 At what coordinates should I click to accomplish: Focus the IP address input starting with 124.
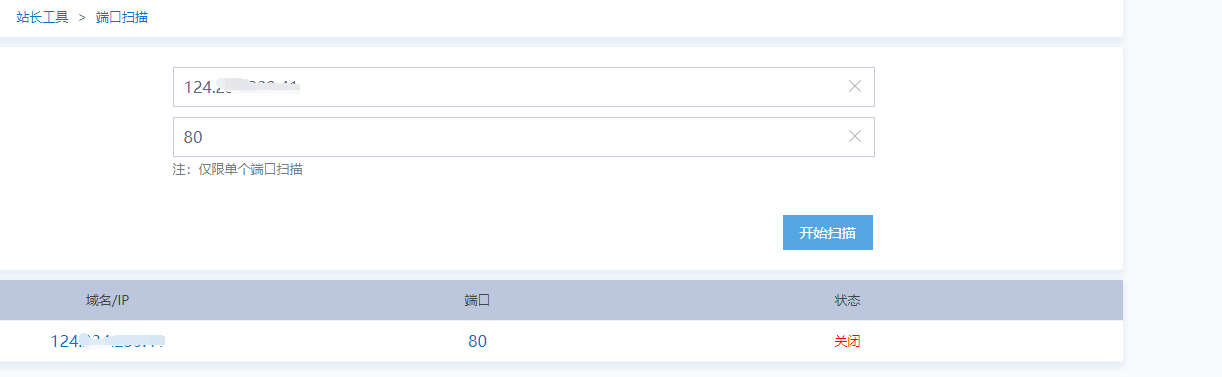(x=524, y=87)
